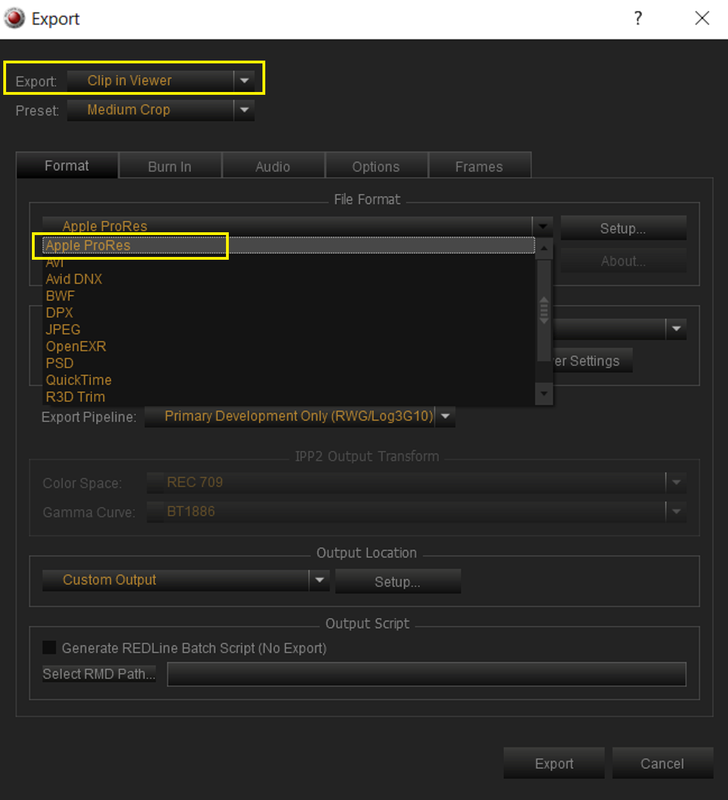
Task: Select PSD in the format list
Action: [x=289, y=363]
